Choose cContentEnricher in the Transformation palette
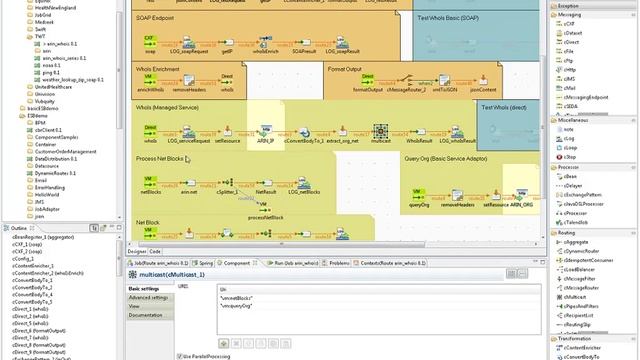 (582, 348)
